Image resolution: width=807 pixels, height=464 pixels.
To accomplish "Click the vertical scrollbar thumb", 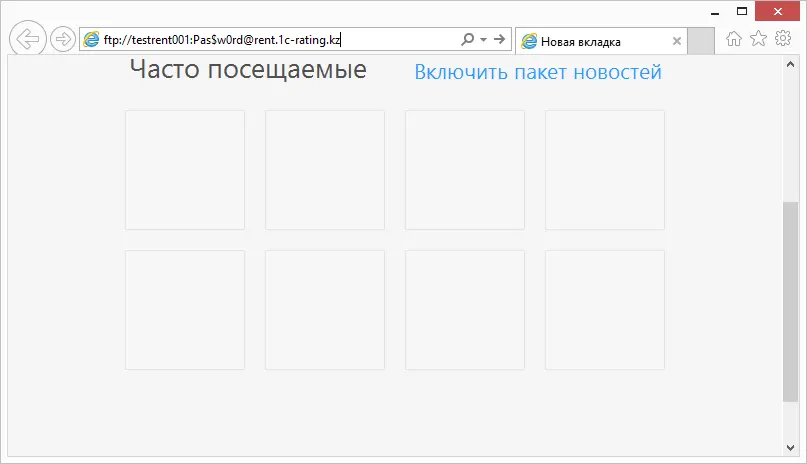I will pyautogui.click(x=791, y=301).
